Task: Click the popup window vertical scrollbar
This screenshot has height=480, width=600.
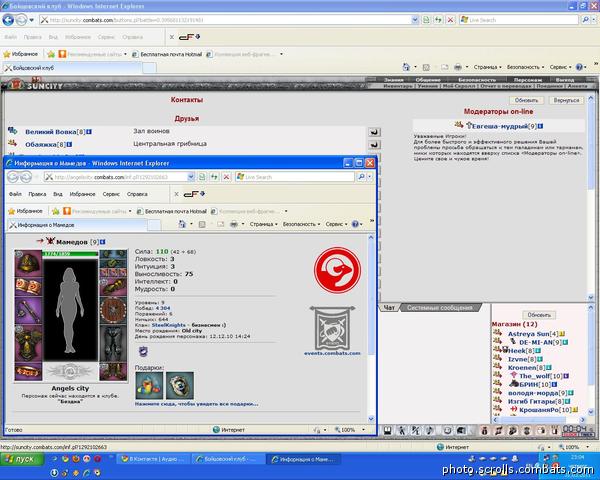Action: click(x=370, y=328)
